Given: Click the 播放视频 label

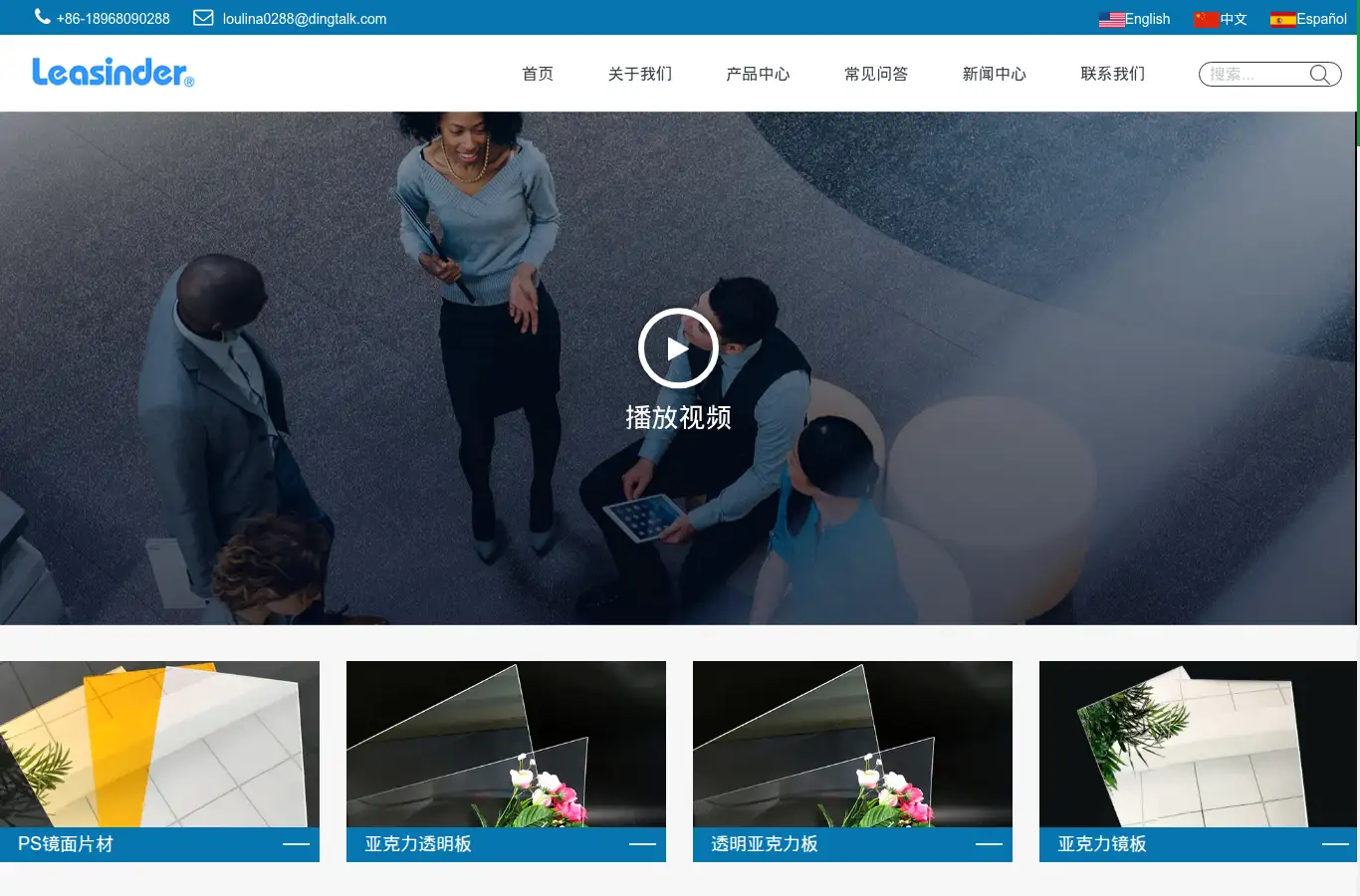Looking at the screenshot, I should pos(678,417).
